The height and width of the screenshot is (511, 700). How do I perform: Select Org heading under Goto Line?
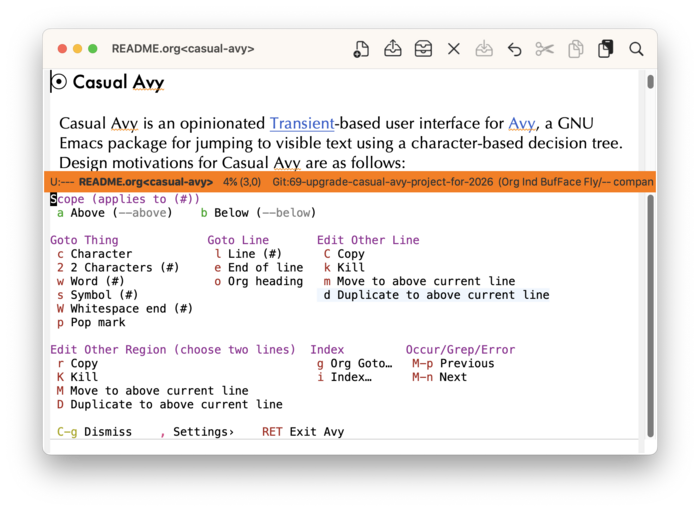(258, 282)
